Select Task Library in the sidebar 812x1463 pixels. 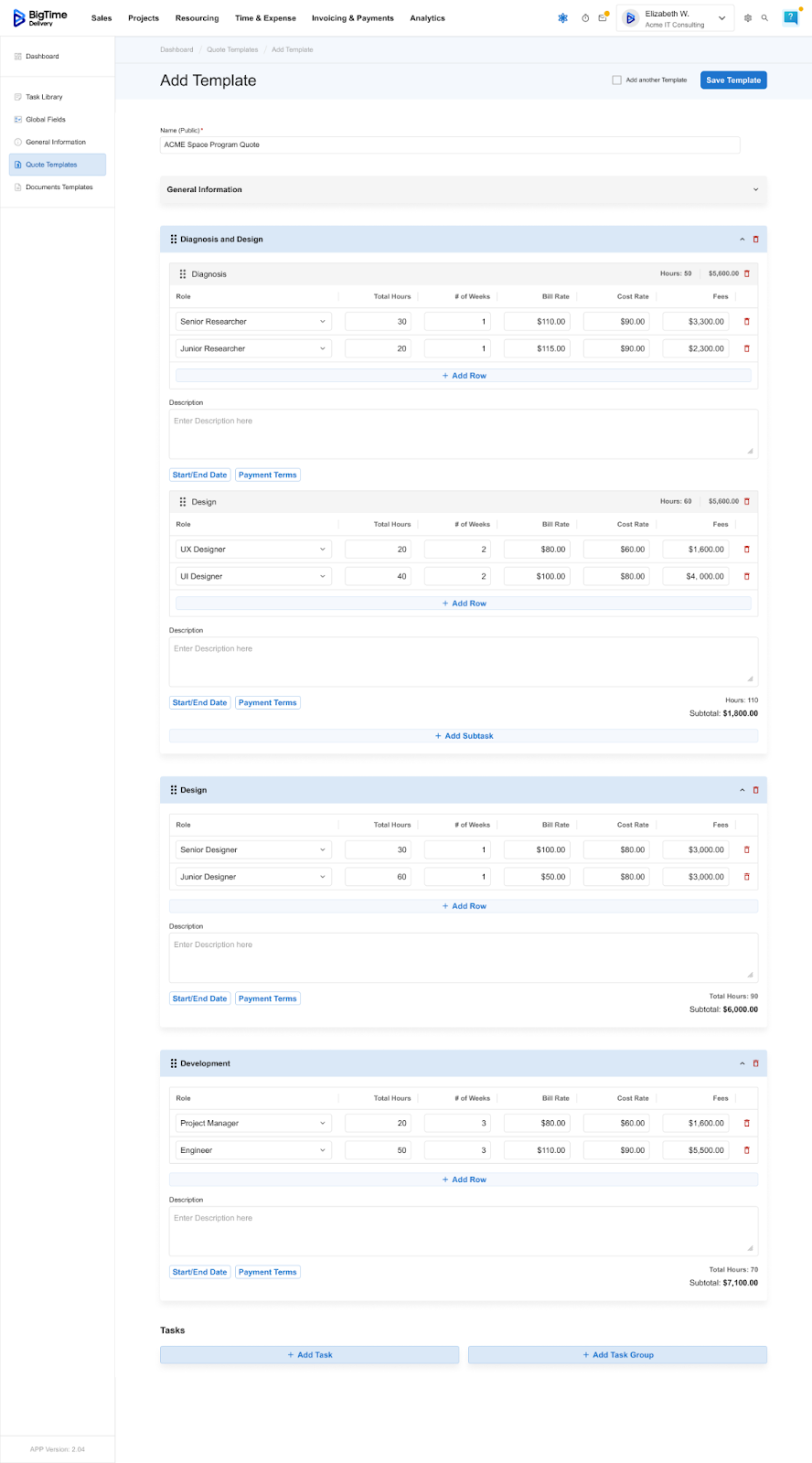[44, 97]
